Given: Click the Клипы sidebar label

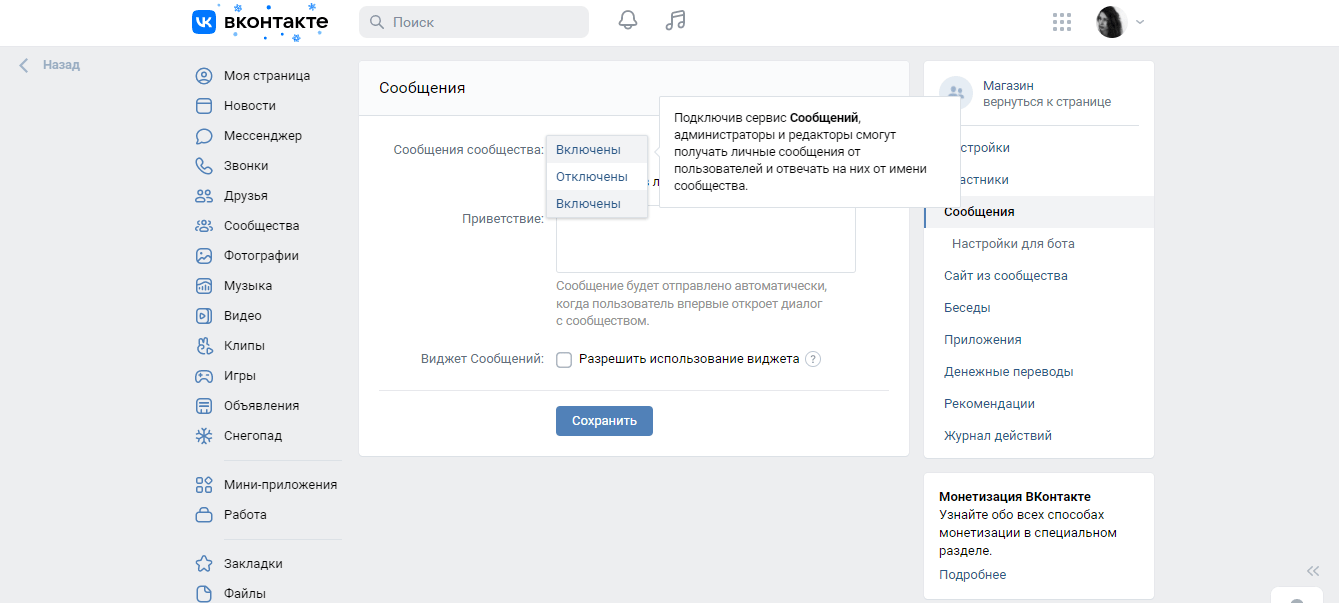Looking at the screenshot, I should click(x=244, y=346).
